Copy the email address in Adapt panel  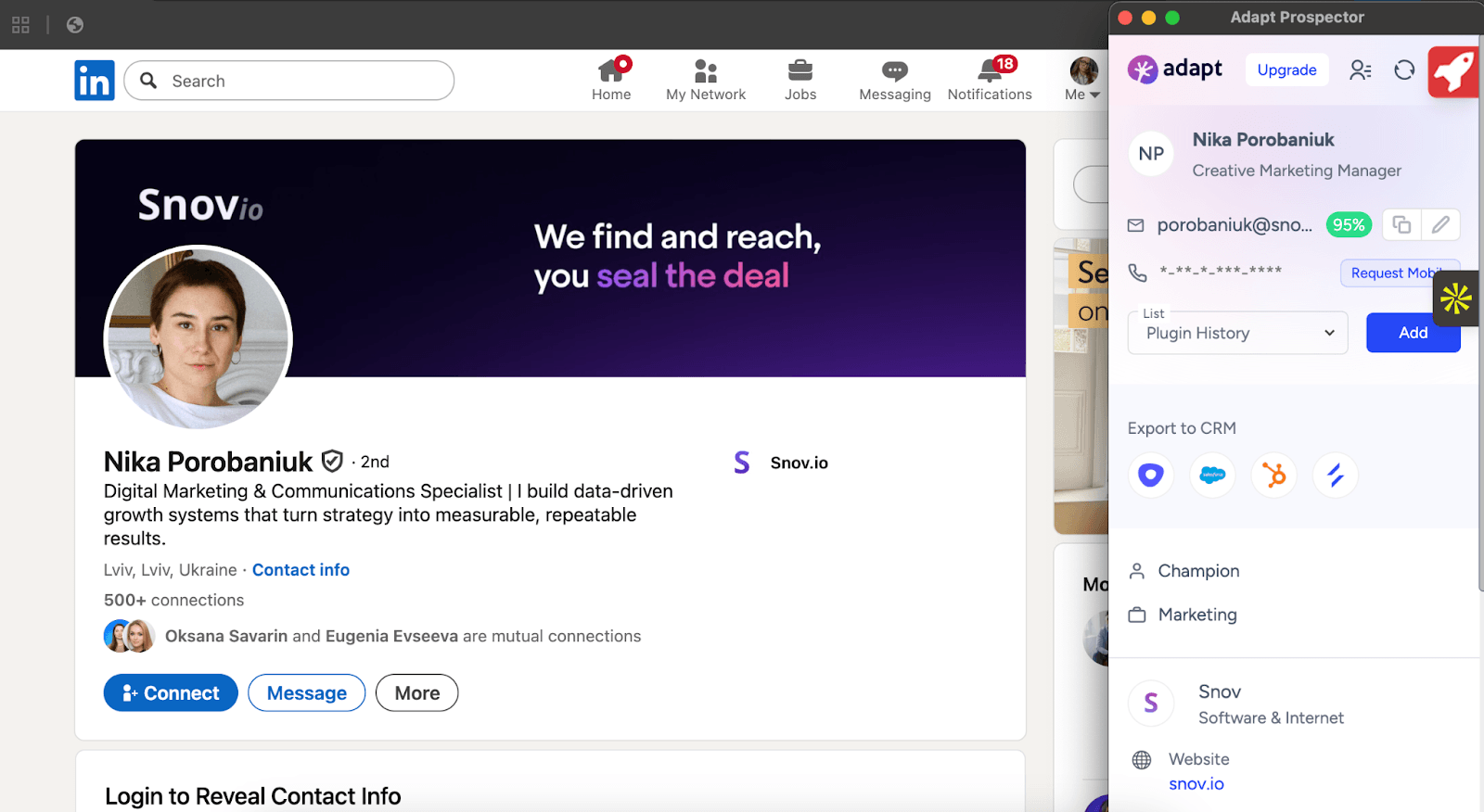[x=1401, y=224]
